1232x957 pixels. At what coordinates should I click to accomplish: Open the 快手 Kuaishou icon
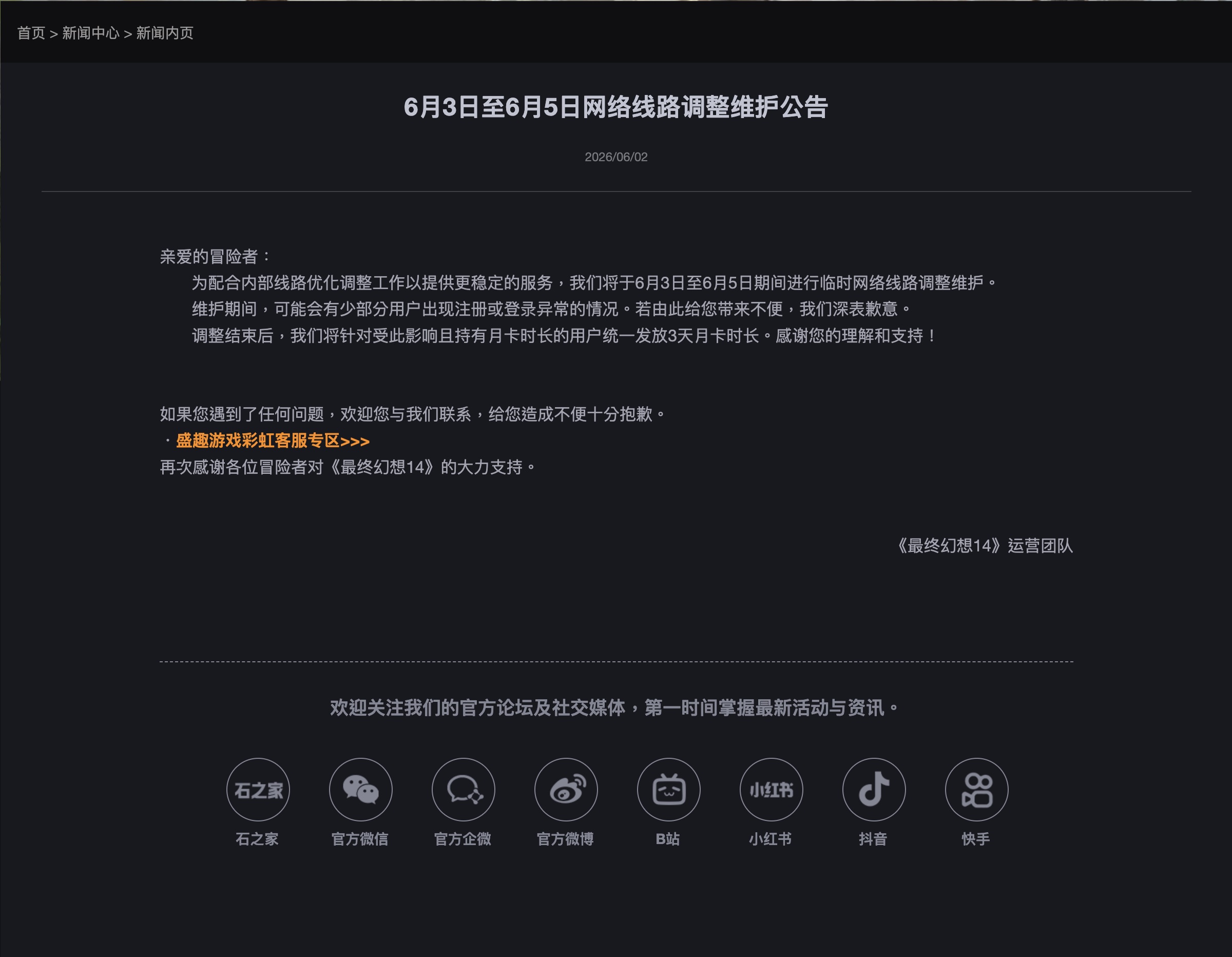976,790
